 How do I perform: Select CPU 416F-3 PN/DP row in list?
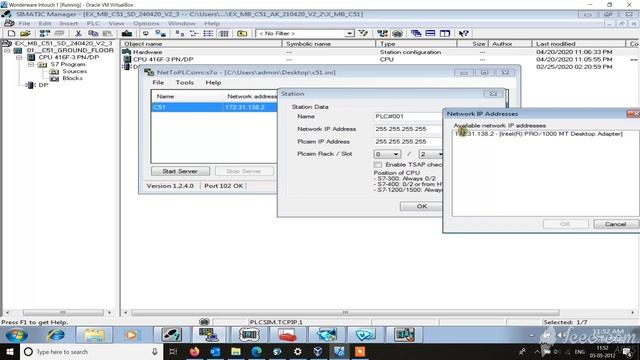click(163, 60)
